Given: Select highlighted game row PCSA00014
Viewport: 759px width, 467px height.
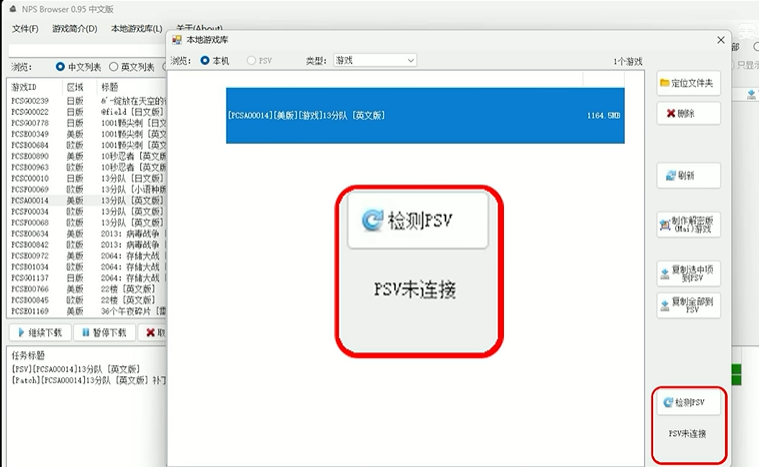Looking at the screenshot, I should [x=87, y=200].
